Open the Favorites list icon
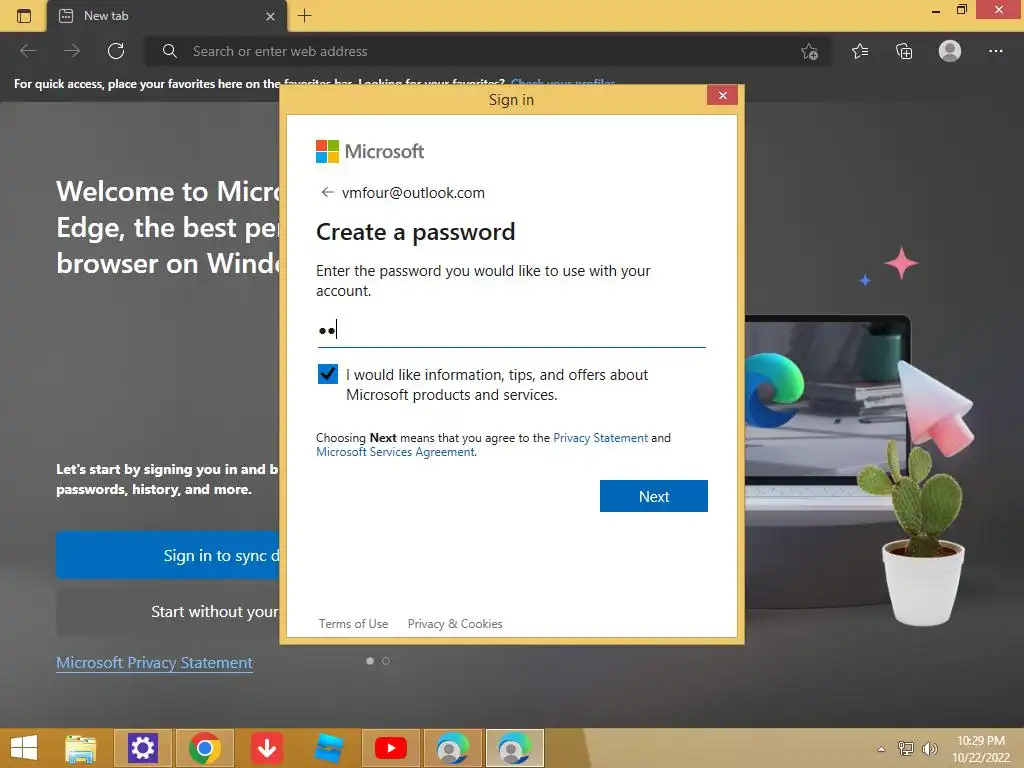The height and width of the screenshot is (768, 1024). 860,51
